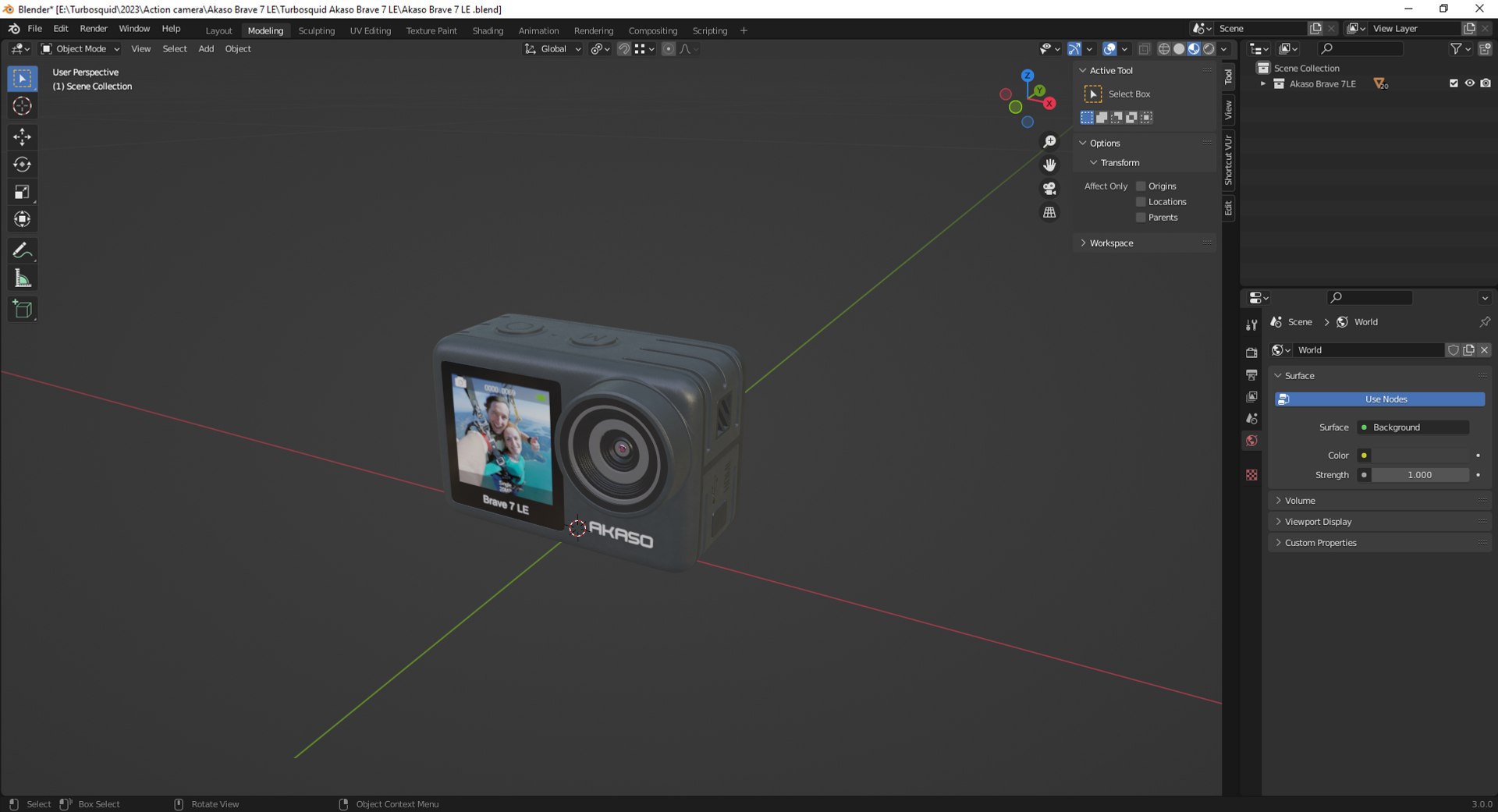Unlink World datablock with the X icon
1498x812 pixels.
click(x=1484, y=350)
